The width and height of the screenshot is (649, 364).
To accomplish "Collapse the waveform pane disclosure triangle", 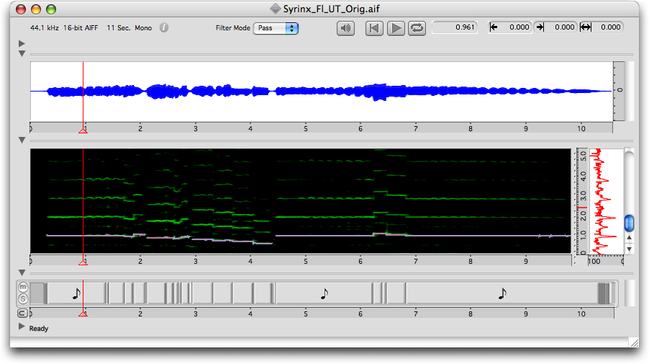I will pos(22,53).
